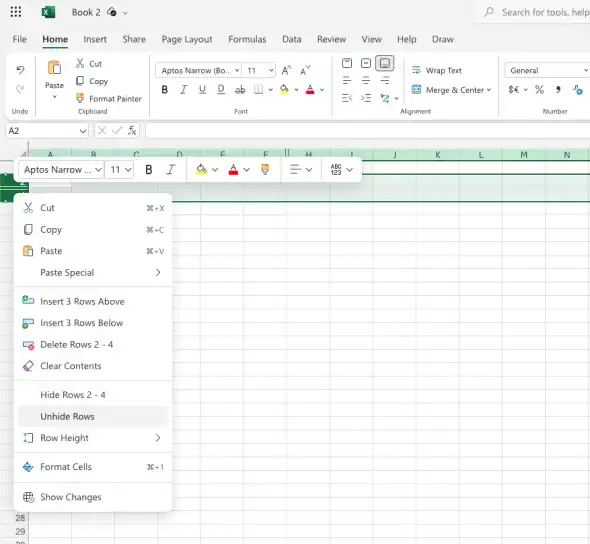Expand Merge & Center dropdown
The height and width of the screenshot is (544, 590).
489,90
